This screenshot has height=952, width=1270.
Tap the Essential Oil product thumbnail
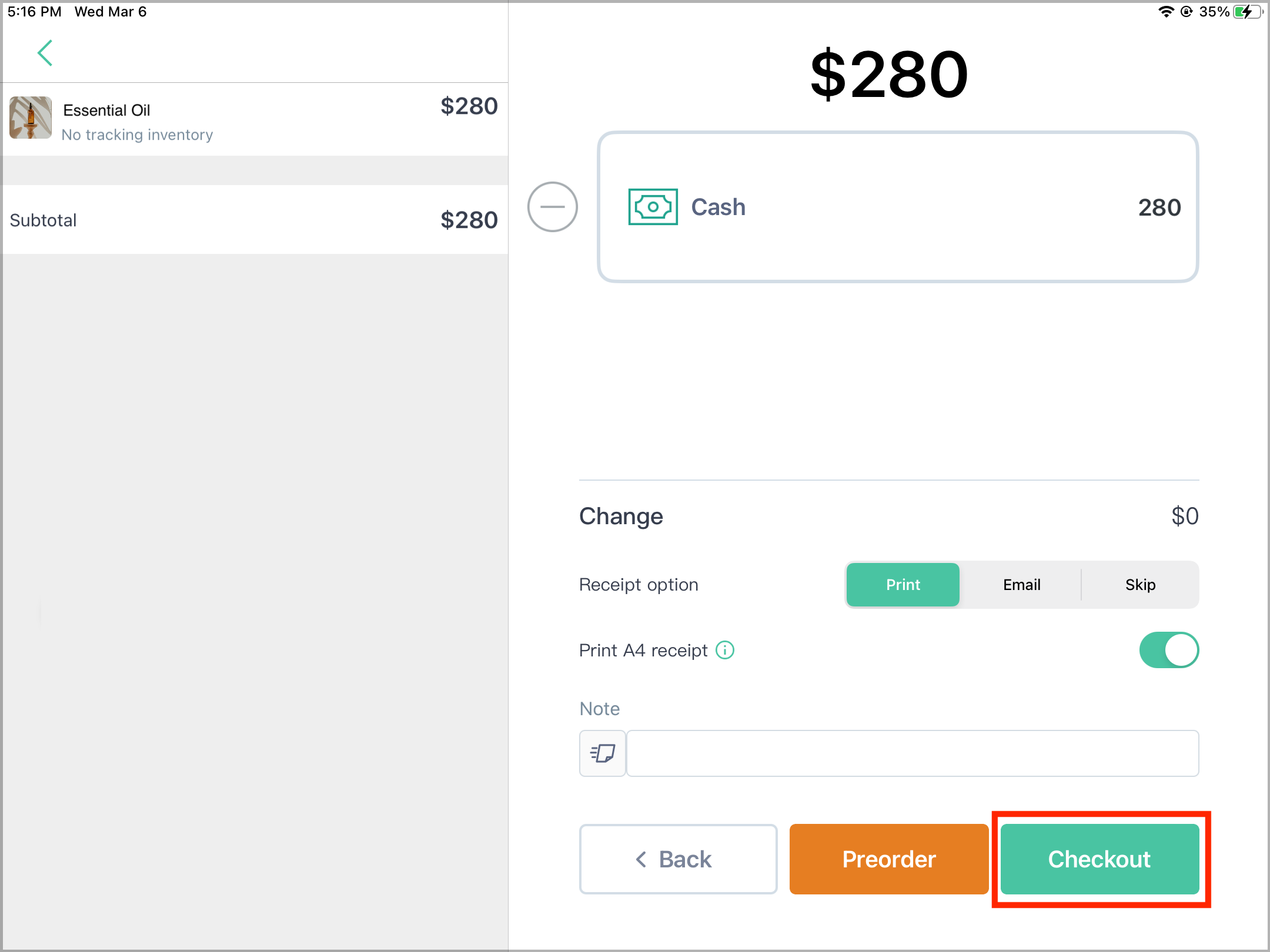click(x=31, y=118)
